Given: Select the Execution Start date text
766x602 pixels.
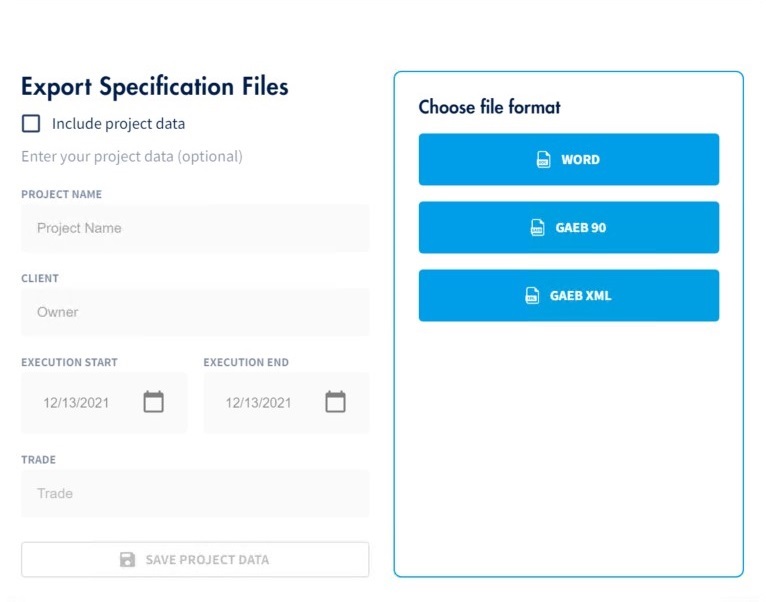Looking at the screenshot, I should [76, 403].
